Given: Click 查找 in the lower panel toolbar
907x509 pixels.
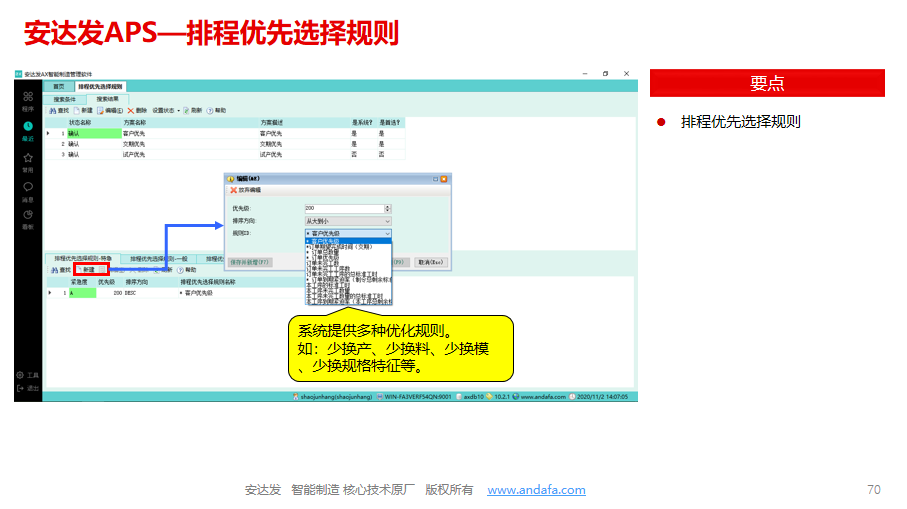Looking at the screenshot, I should [60, 270].
